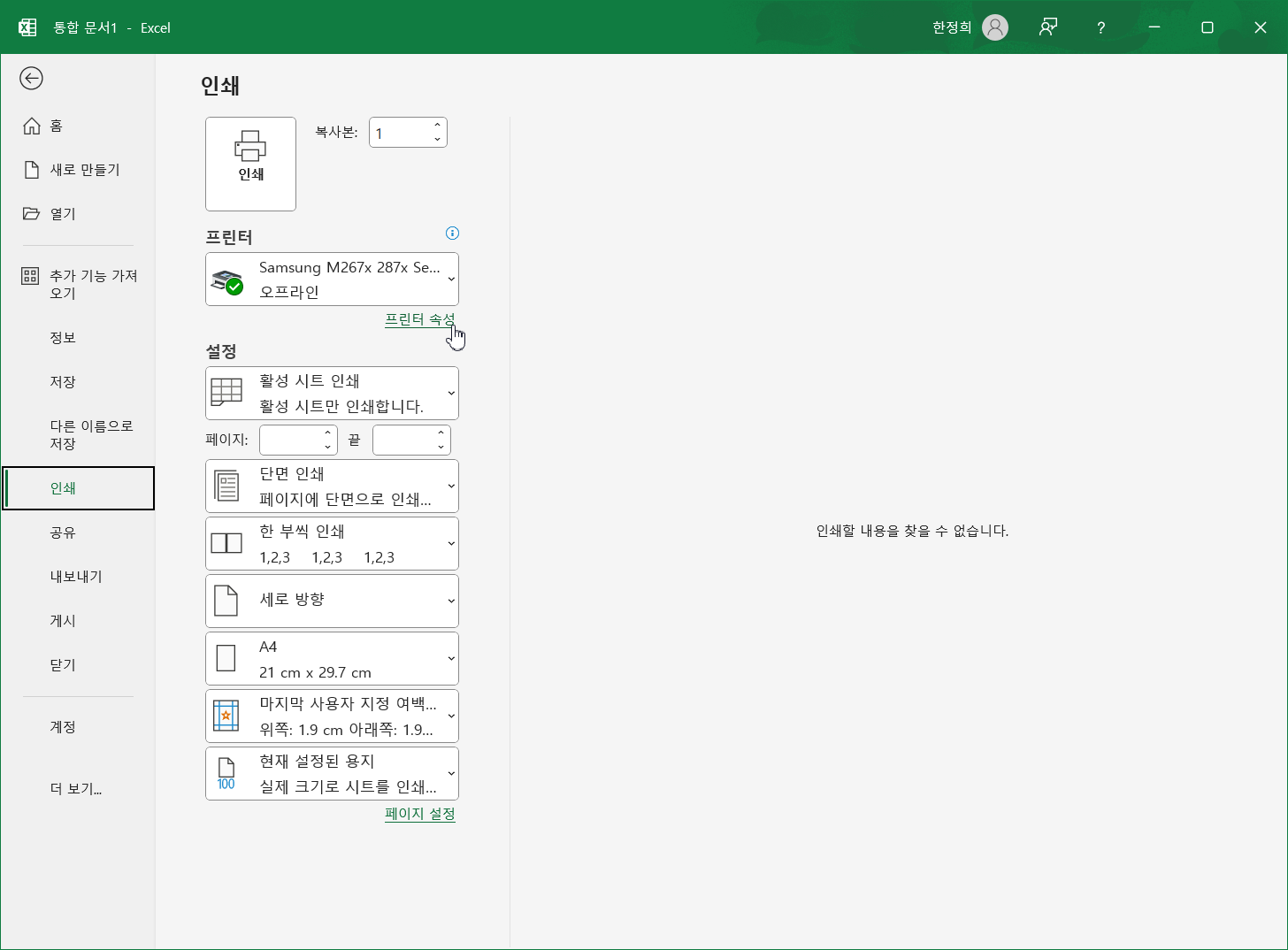The height and width of the screenshot is (950, 1288).
Task: Click the custom margins star icon
Action: [x=226, y=715]
